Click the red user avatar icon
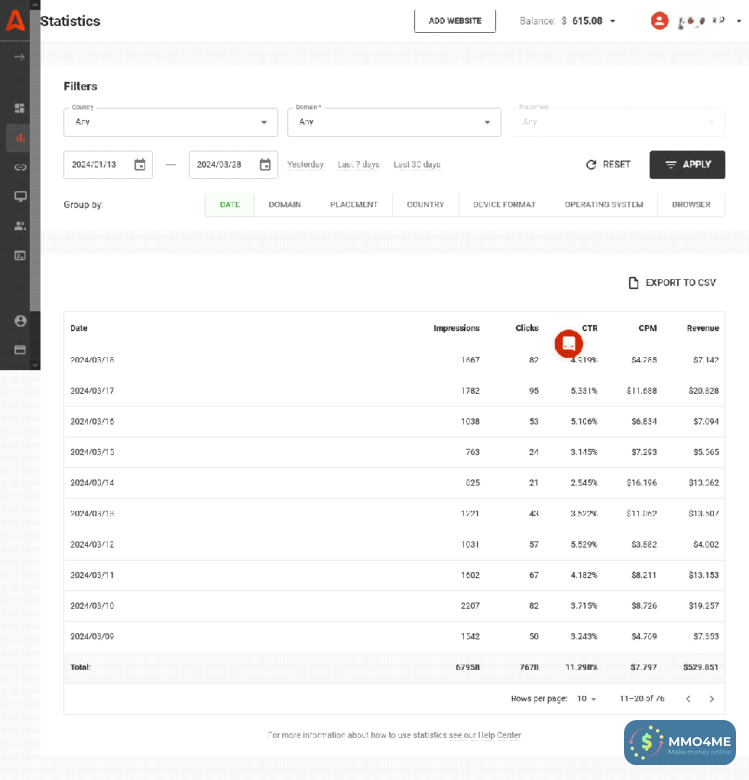Screen dimensions: 749x780 pyautogui.click(x=659, y=21)
